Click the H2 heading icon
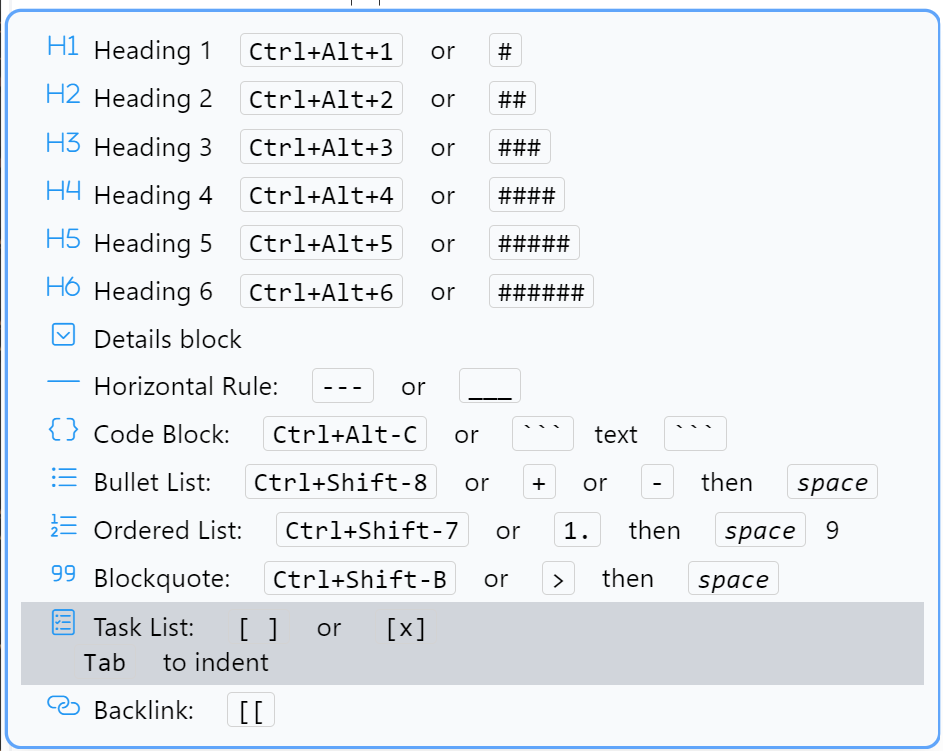The image size is (943, 751). [63, 94]
